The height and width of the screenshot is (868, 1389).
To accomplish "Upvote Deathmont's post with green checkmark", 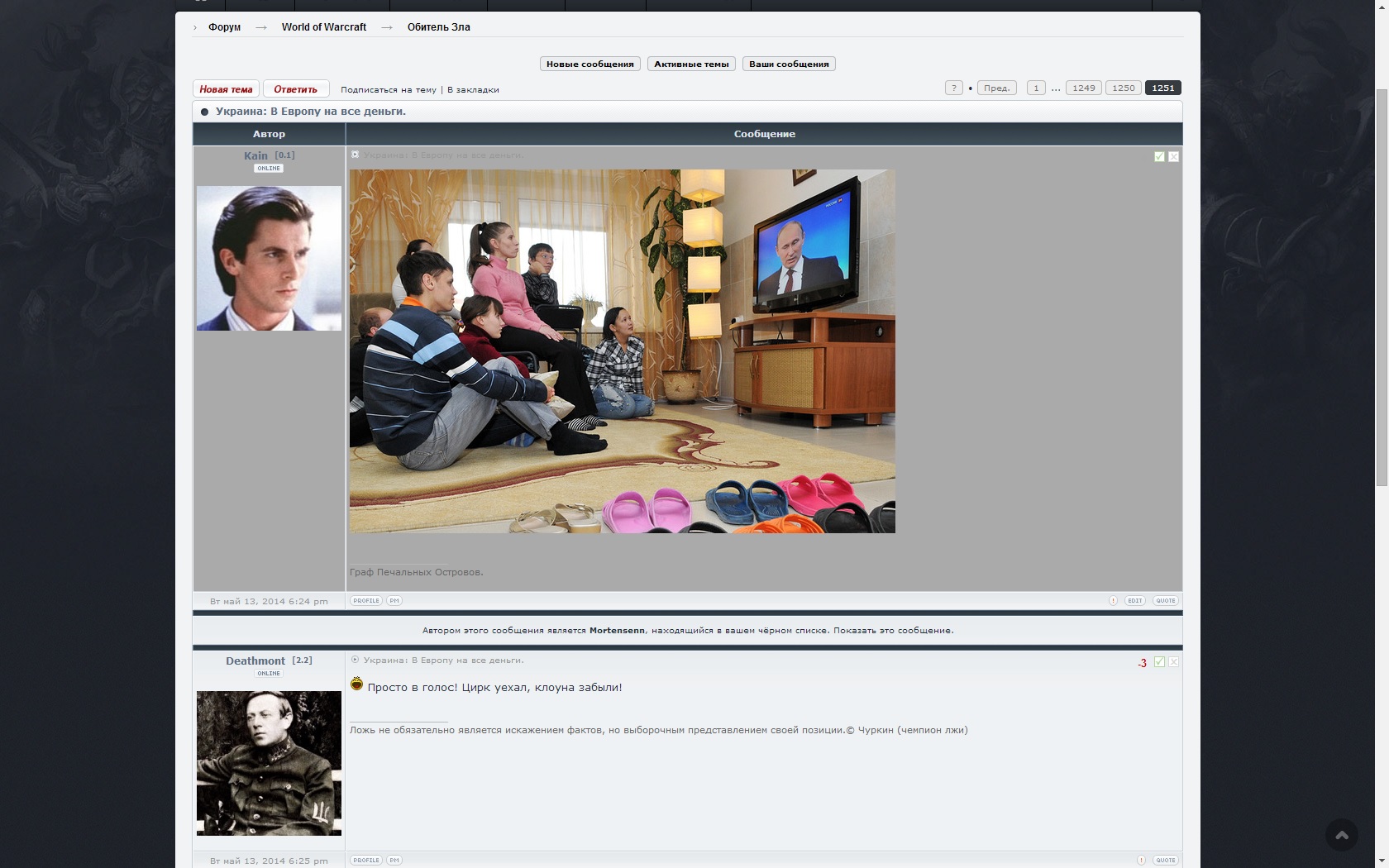I will (1159, 662).
